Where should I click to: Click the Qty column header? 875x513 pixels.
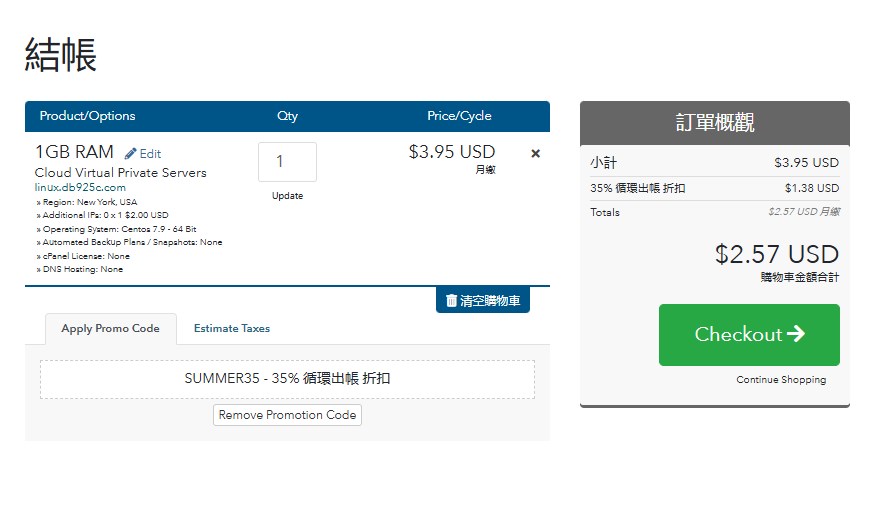click(x=287, y=116)
